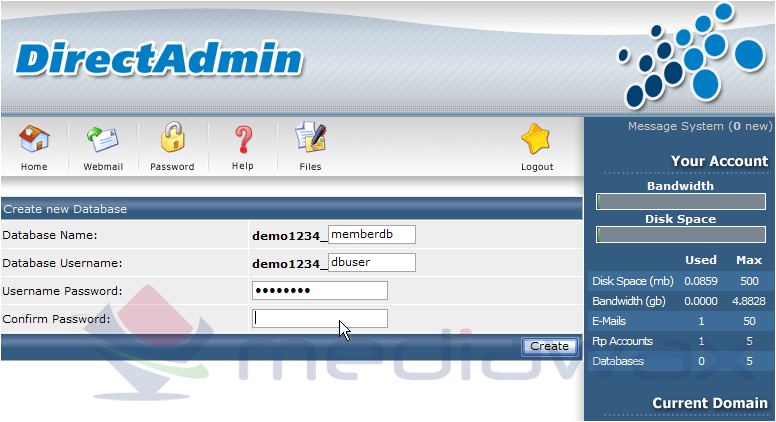The image size is (776, 422).
Task: Focus the Username Password field
Action: 320,290
